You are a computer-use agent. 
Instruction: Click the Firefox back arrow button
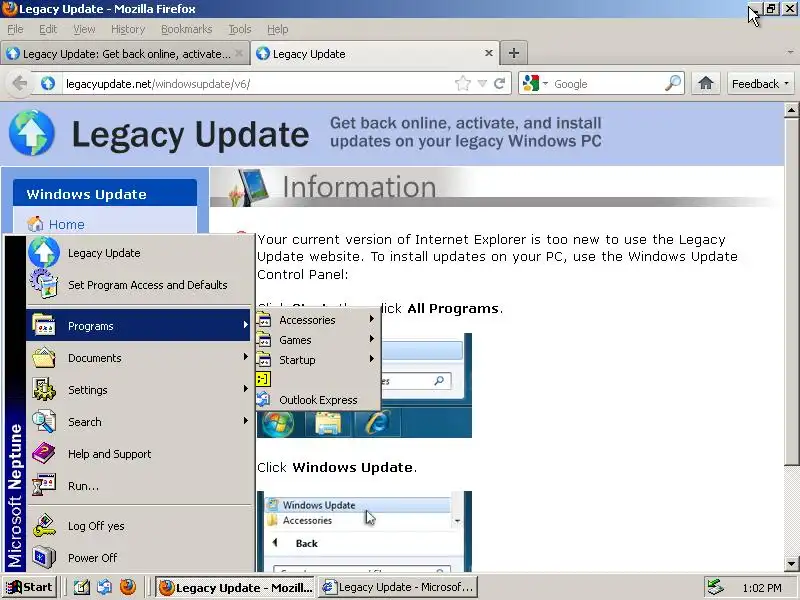[19, 83]
